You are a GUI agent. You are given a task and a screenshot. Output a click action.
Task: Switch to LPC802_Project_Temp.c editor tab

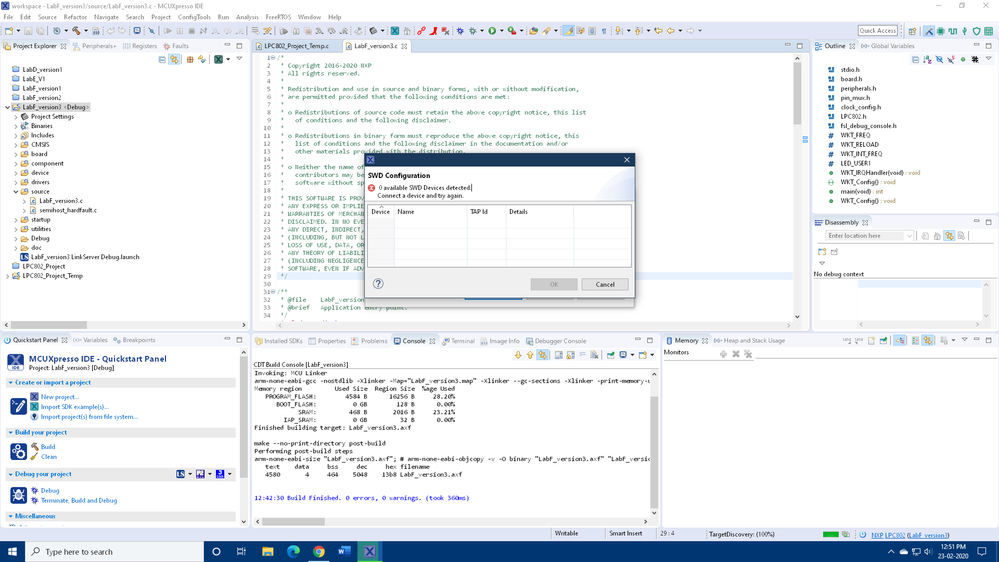coord(296,46)
